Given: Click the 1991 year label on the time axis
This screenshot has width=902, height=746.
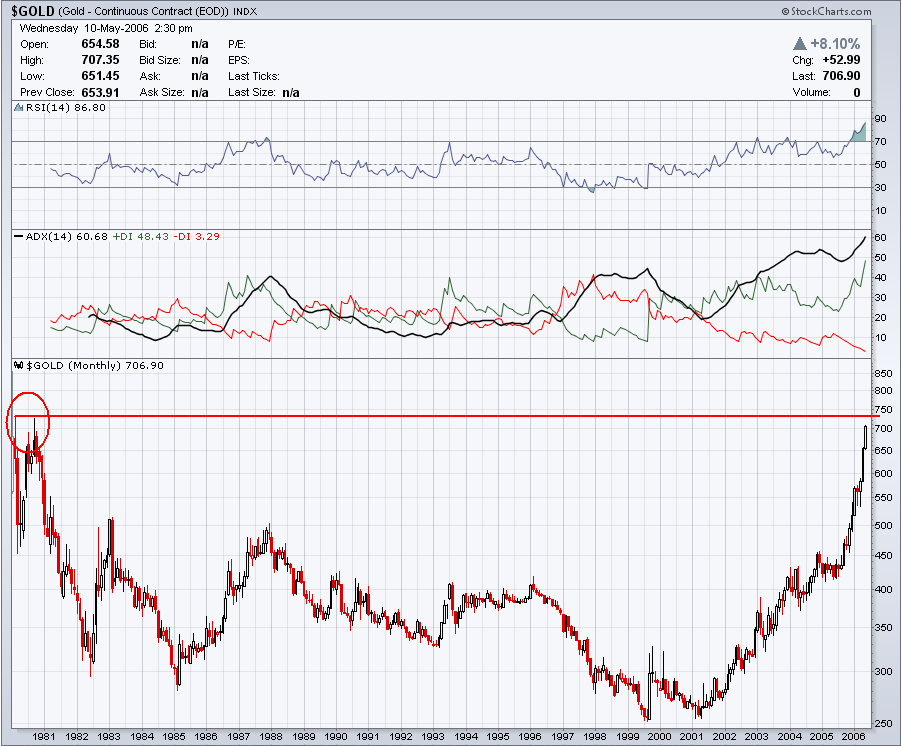Looking at the screenshot, I should (368, 737).
